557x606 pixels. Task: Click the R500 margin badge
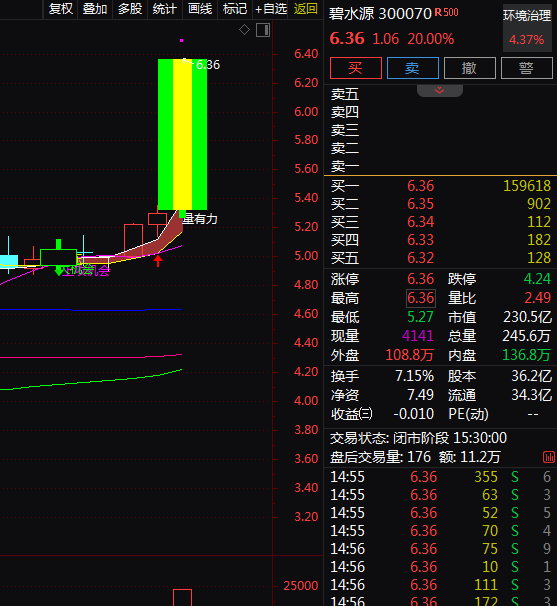coord(446,12)
